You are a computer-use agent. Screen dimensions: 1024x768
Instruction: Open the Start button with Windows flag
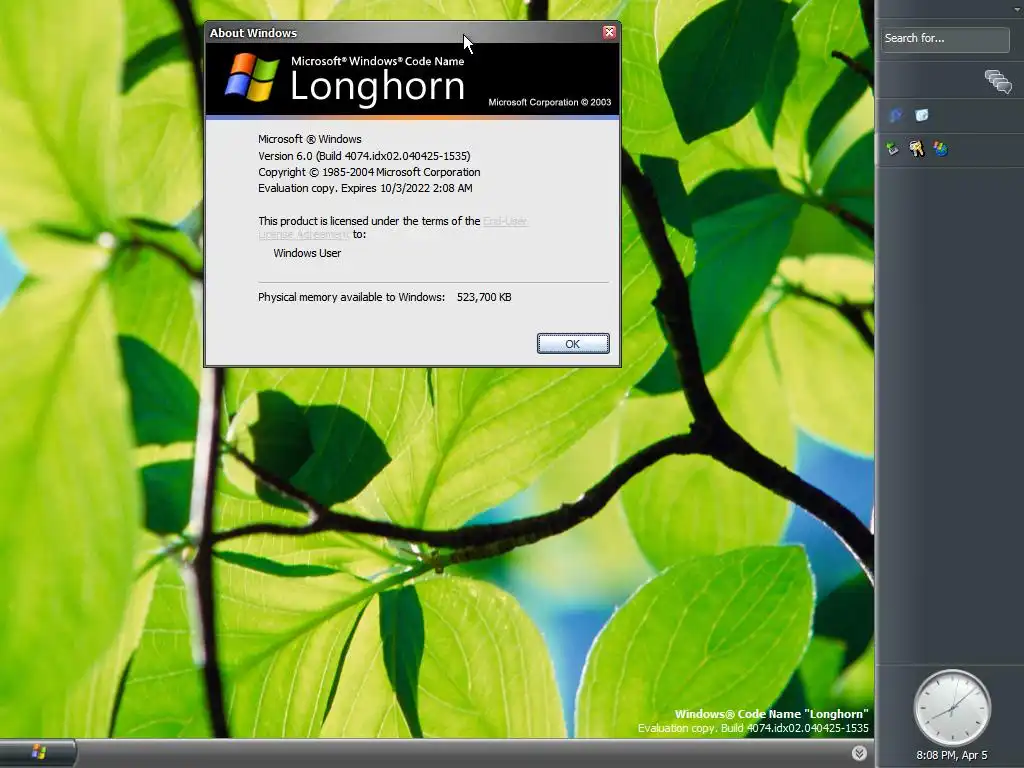(38, 752)
